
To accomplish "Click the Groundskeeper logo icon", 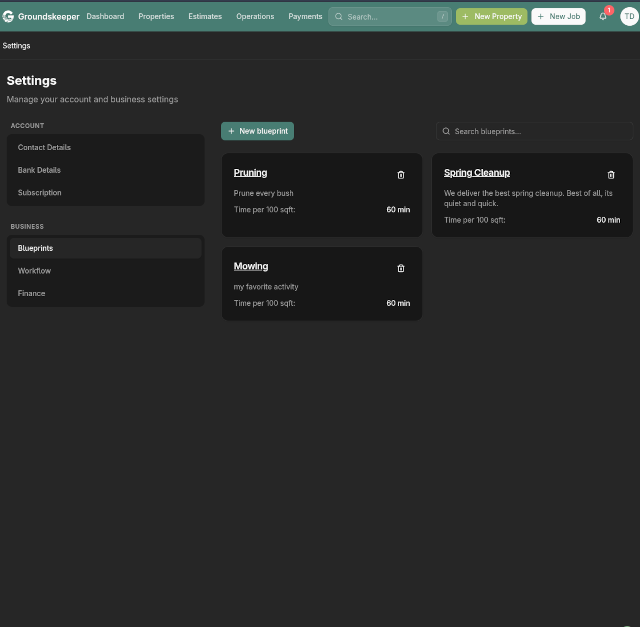I will (8, 16).
